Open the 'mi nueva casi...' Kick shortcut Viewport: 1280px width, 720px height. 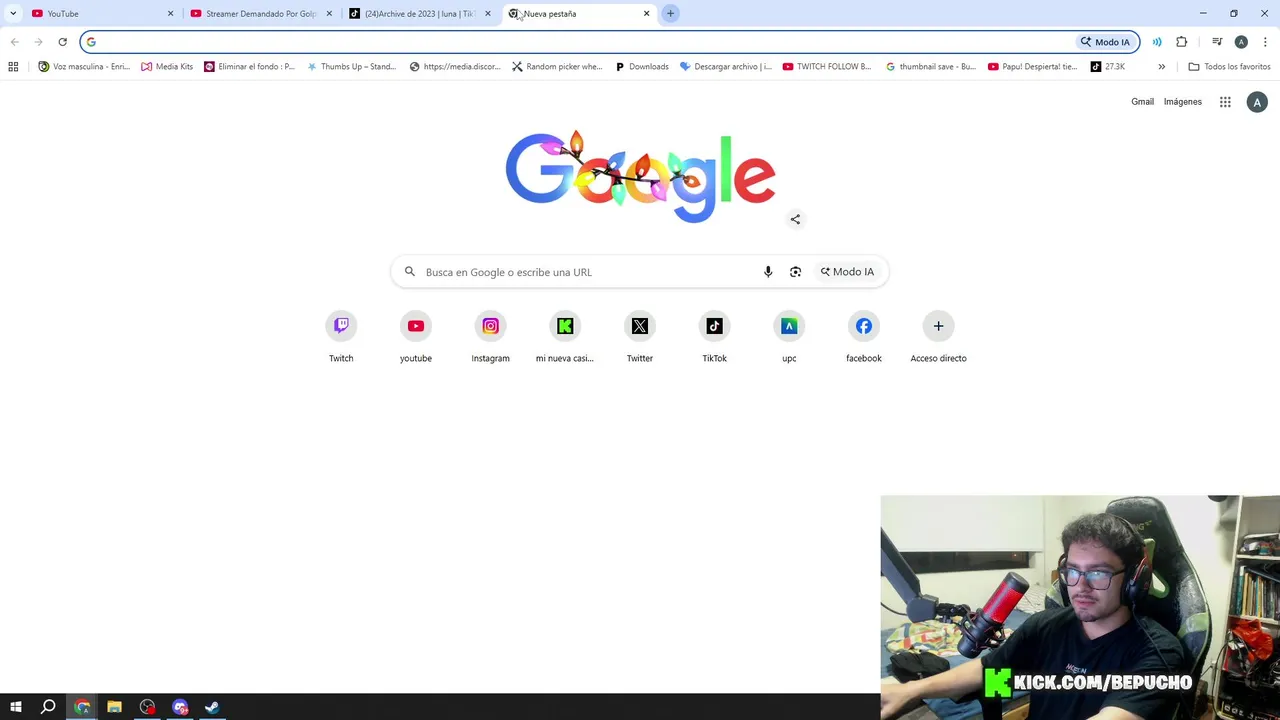click(x=565, y=338)
